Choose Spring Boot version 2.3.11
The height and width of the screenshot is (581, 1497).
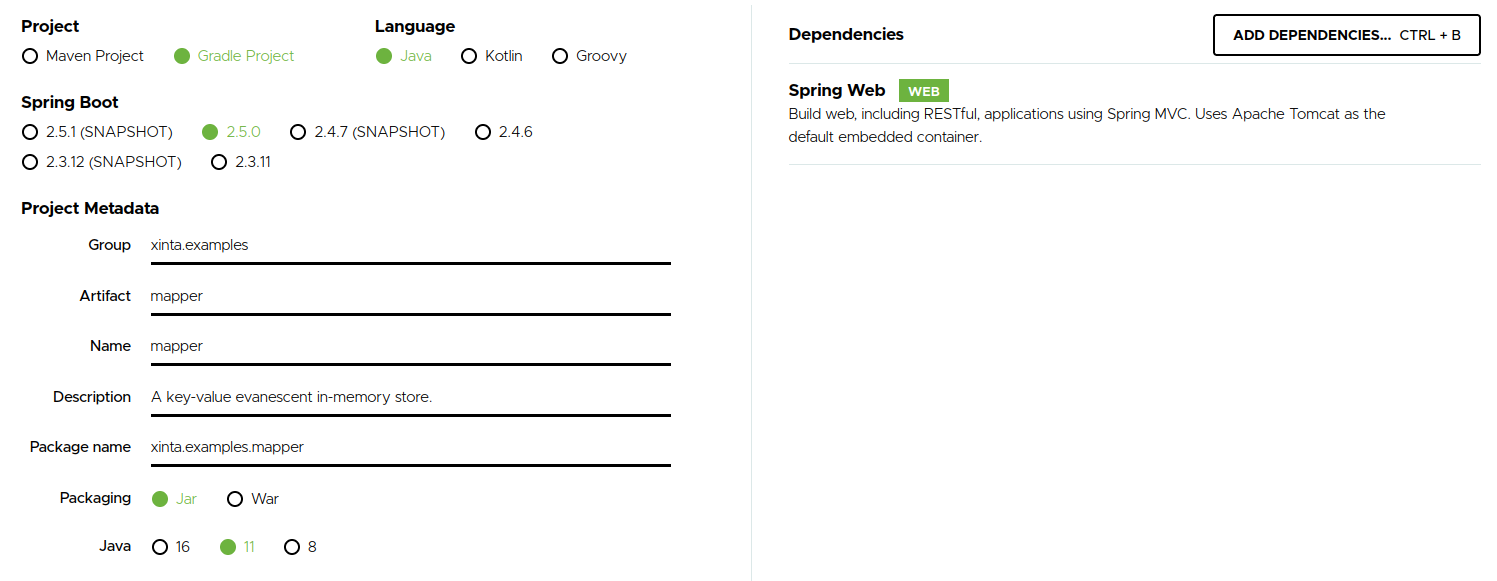(219, 162)
